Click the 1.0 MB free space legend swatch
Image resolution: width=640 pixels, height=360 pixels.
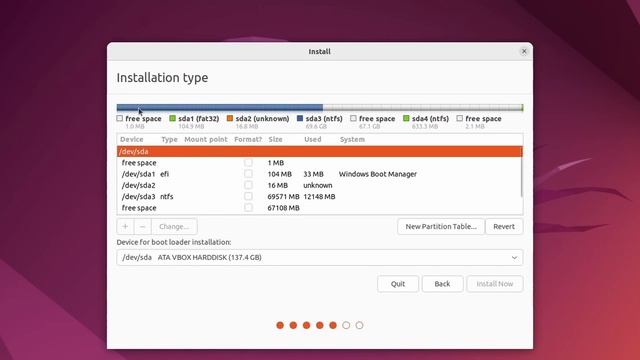click(x=120, y=118)
